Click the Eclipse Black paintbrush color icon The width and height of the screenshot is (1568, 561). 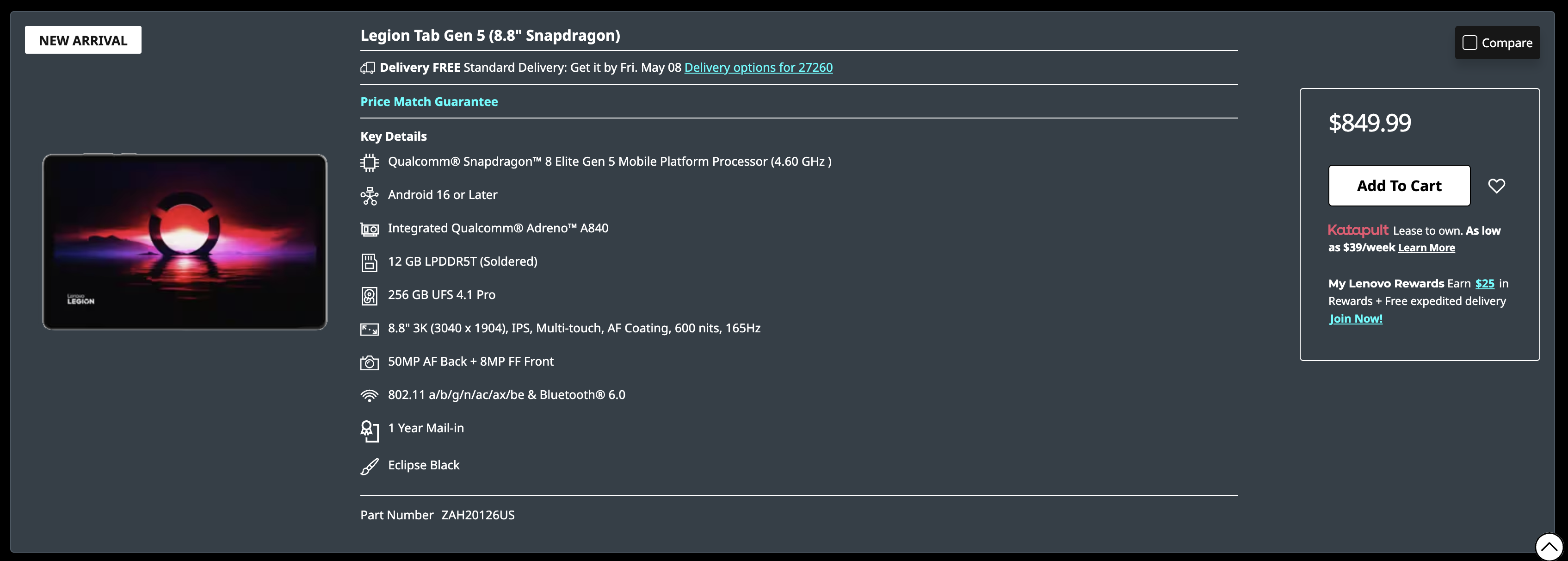pos(369,467)
